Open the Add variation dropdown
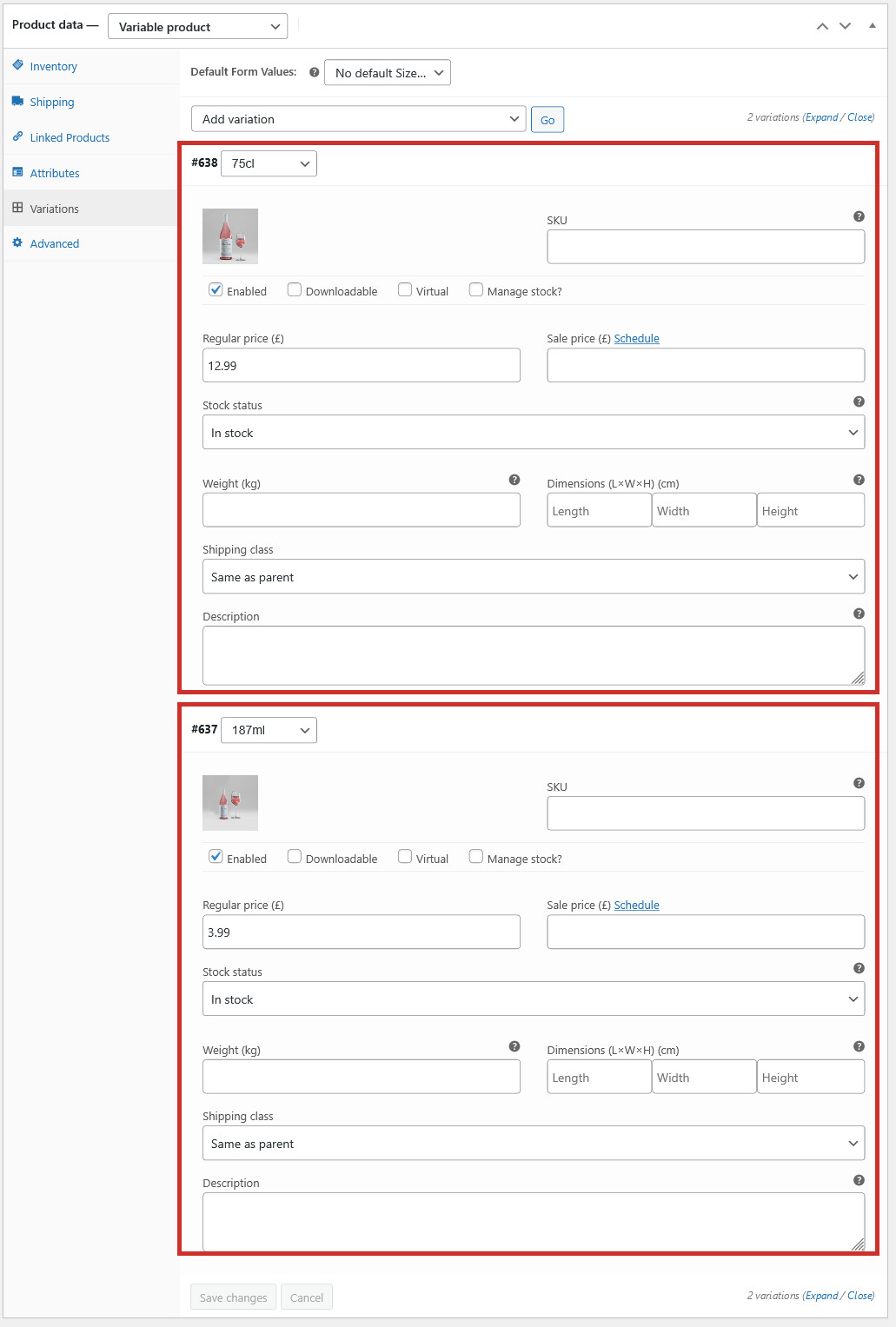The height and width of the screenshot is (1327, 896). click(358, 119)
